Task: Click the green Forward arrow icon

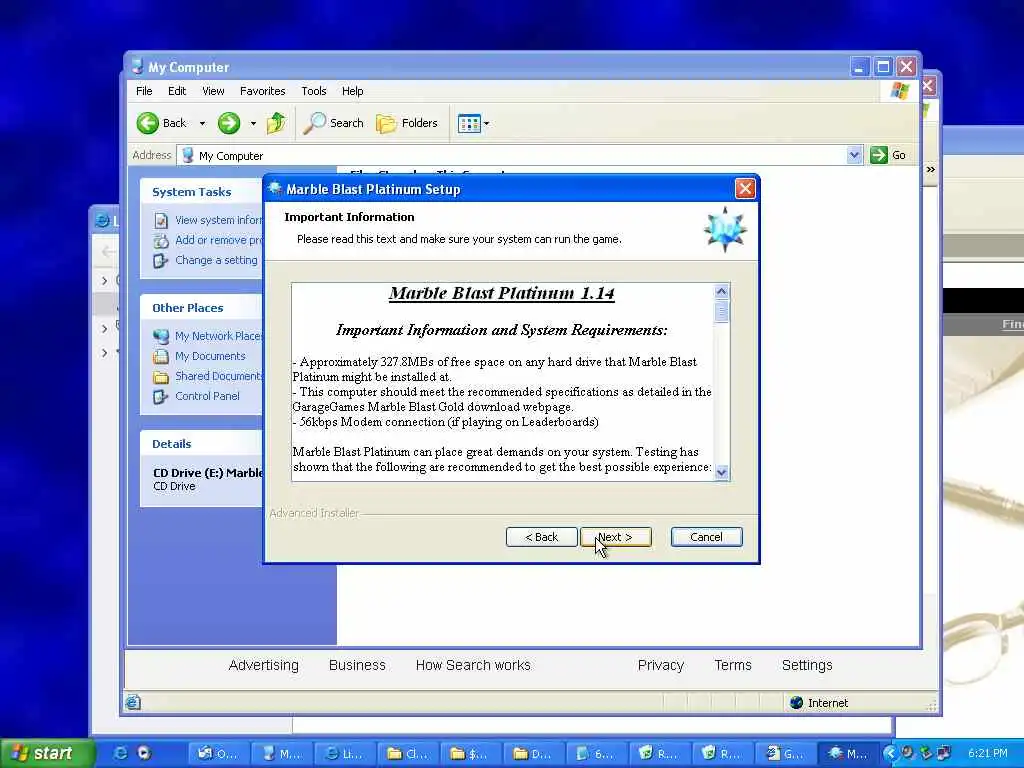Action: 229,123
